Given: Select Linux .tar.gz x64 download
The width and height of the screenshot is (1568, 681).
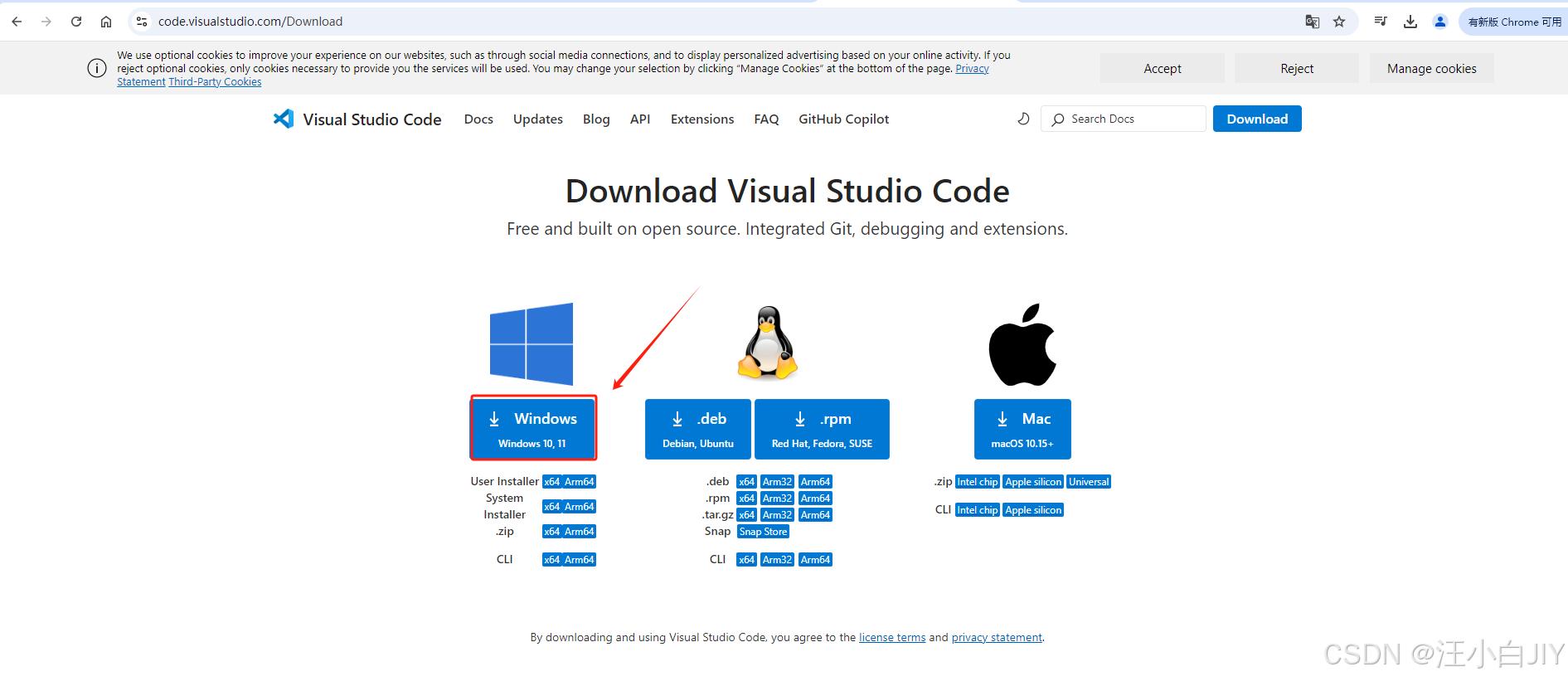Looking at the screenshot, I should point(746,515).
